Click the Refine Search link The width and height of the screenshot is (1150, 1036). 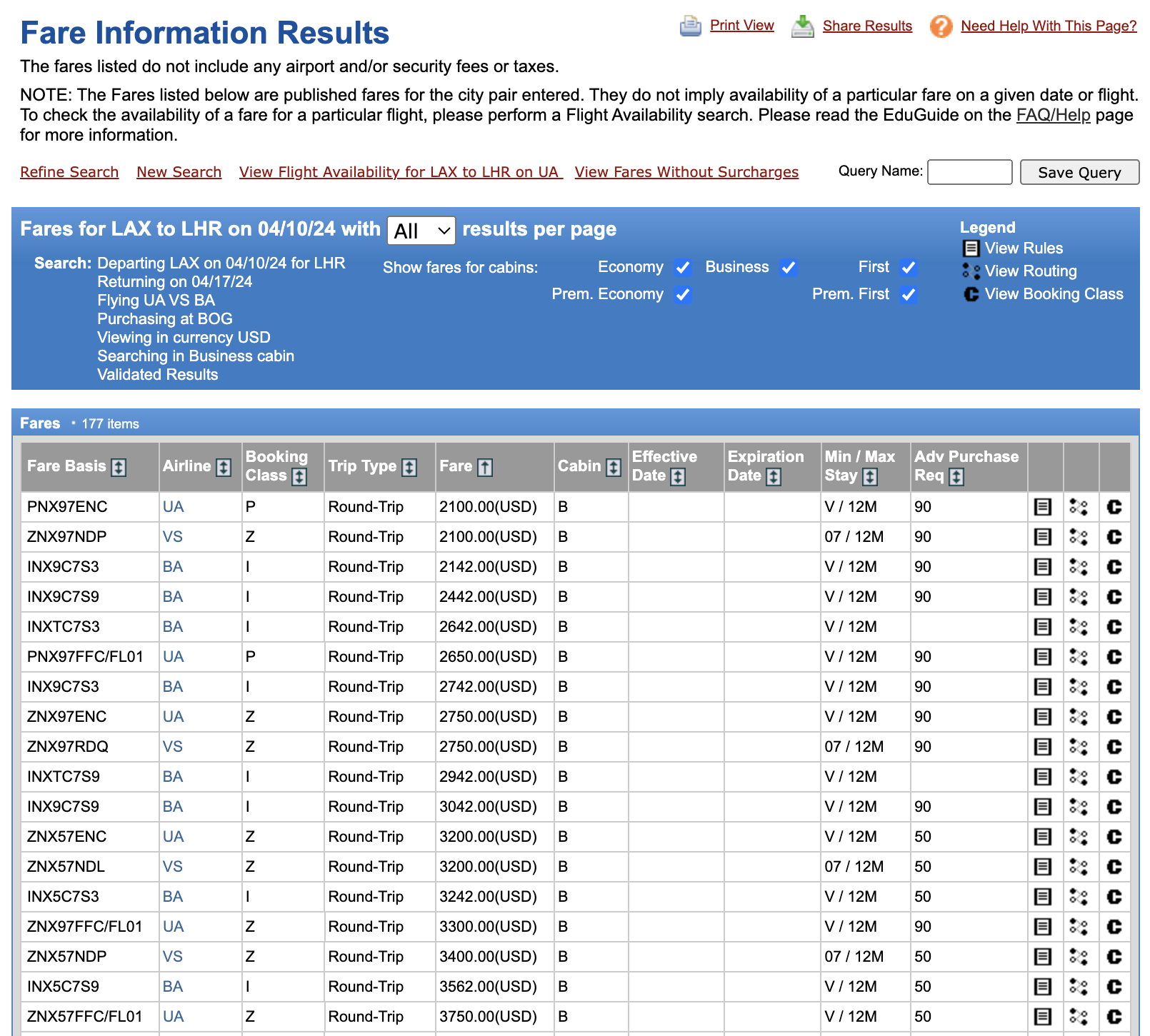[69, 172]
